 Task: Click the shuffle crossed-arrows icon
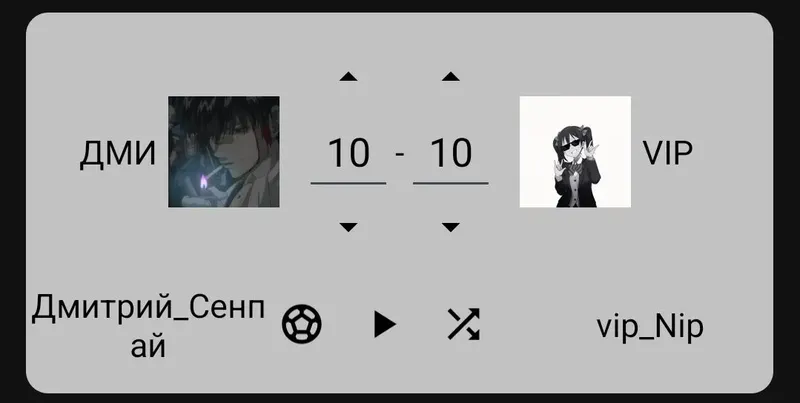coord(464,324)
